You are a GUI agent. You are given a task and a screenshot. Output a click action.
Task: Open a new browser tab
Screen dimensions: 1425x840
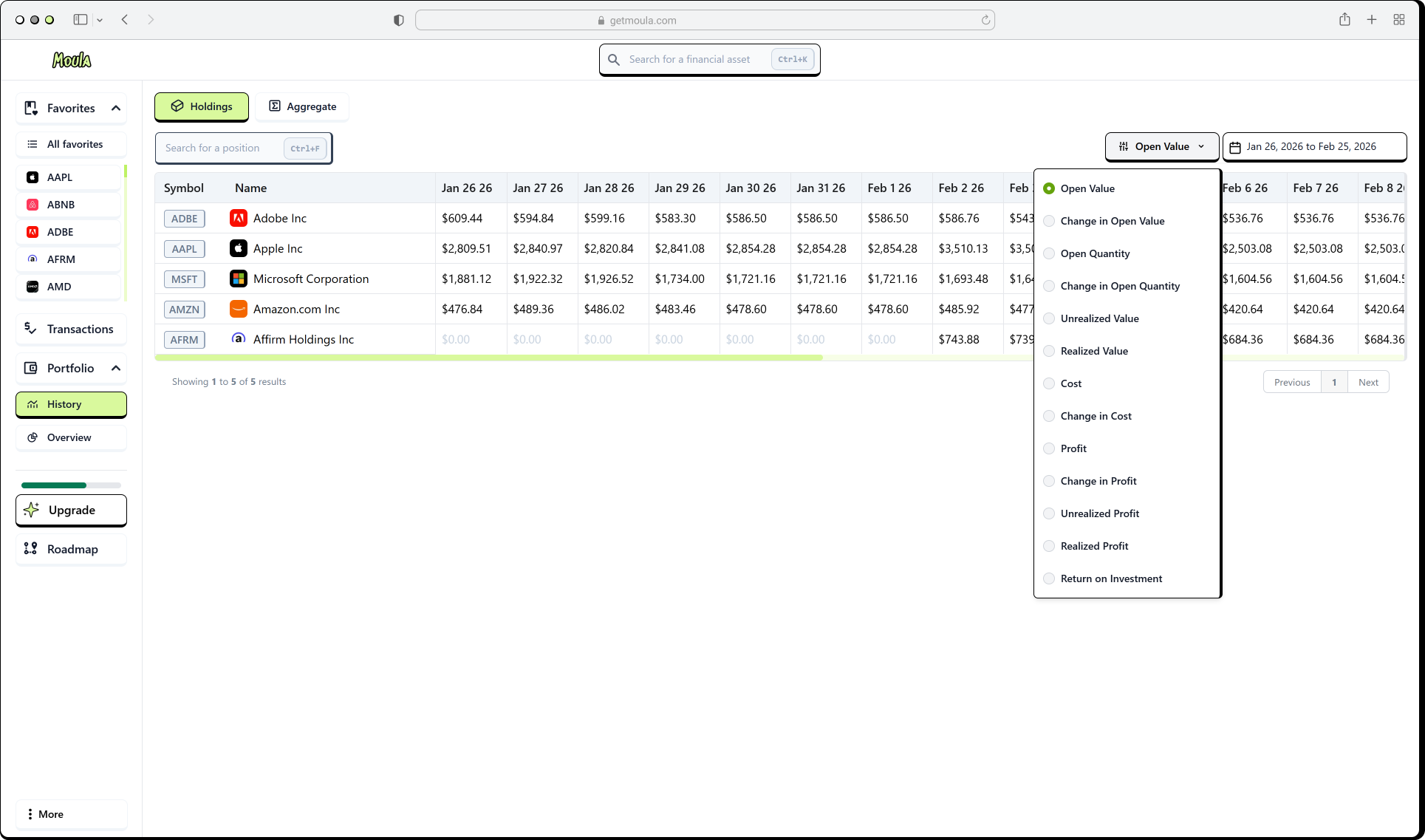[1372, 20]
